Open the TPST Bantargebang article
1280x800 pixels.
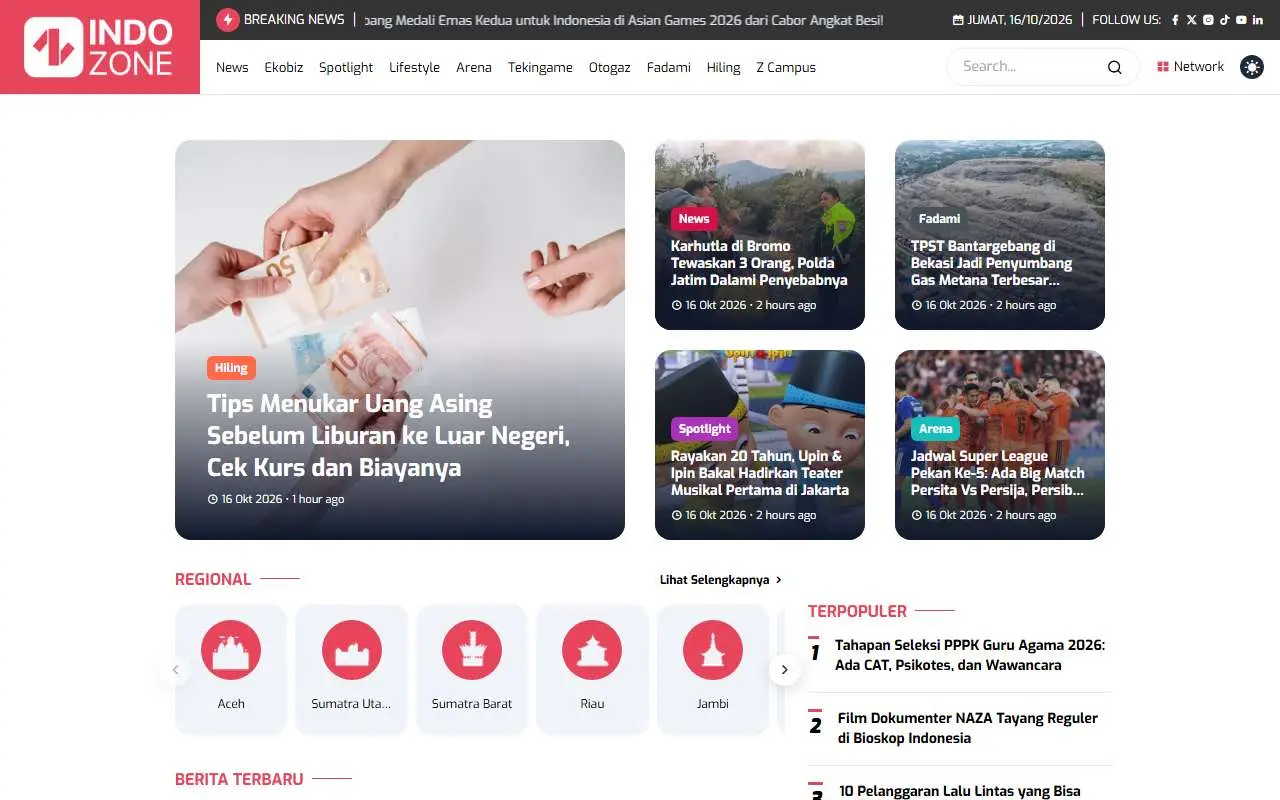[992, 263]
